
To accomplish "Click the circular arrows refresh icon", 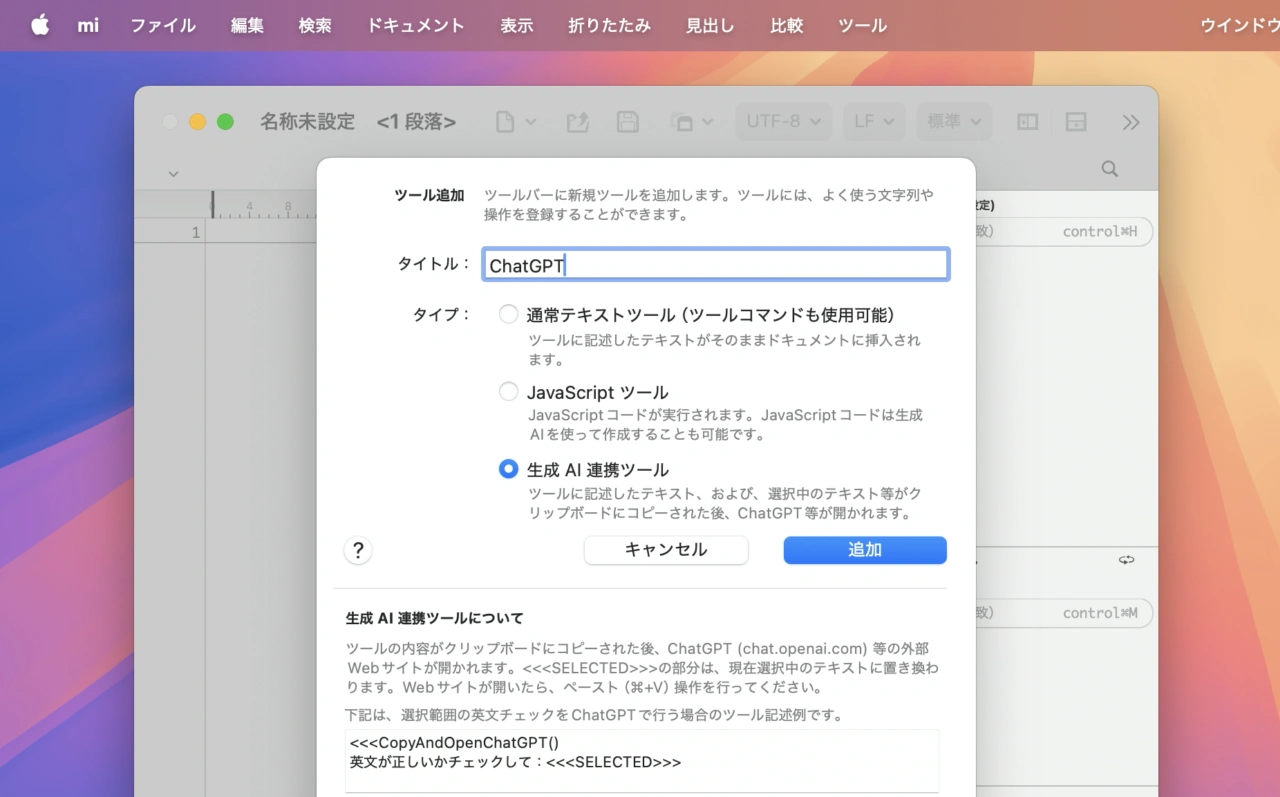I will 1127,560.
